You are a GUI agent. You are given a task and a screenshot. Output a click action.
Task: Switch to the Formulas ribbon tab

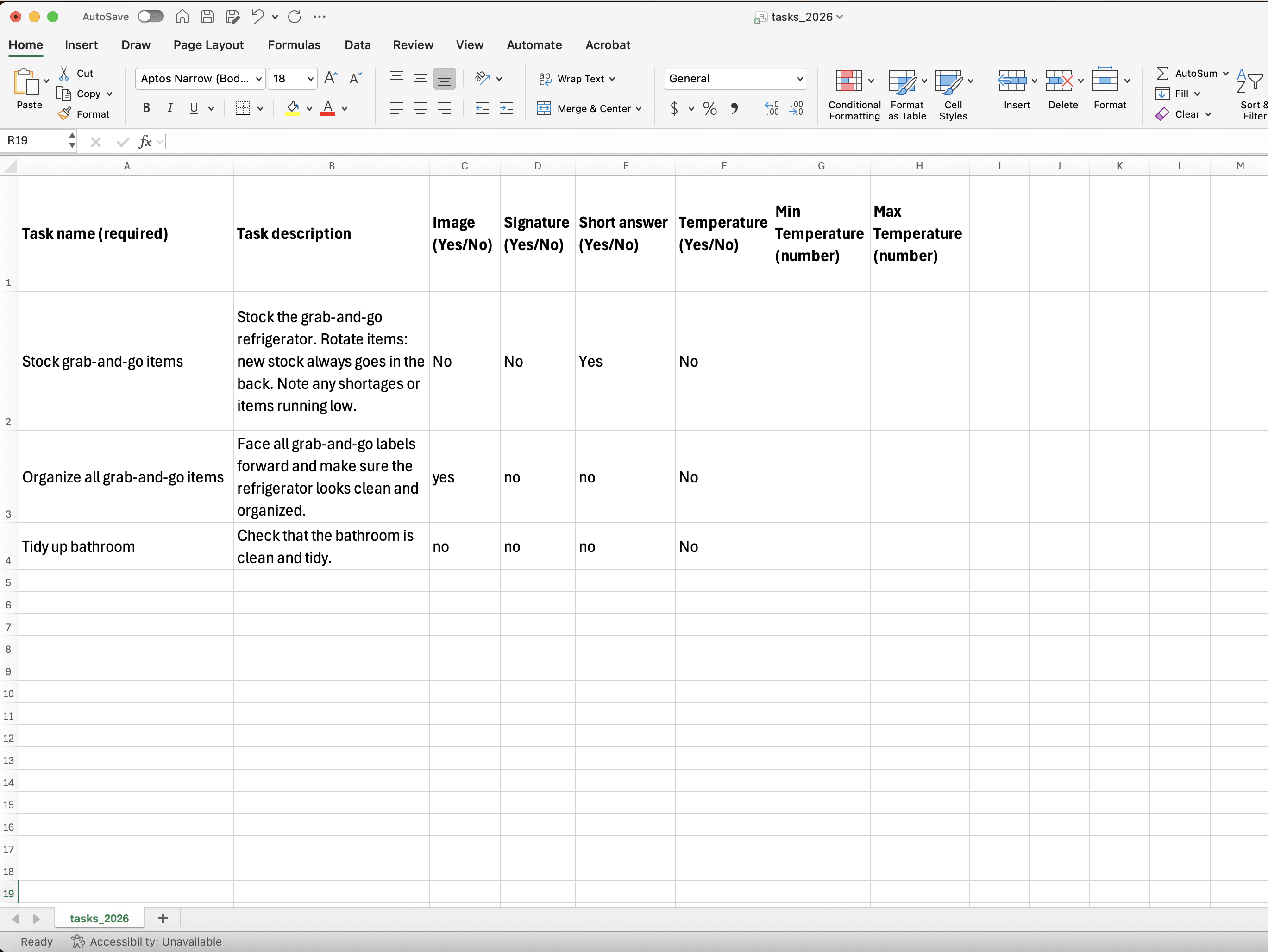[294, 45]
